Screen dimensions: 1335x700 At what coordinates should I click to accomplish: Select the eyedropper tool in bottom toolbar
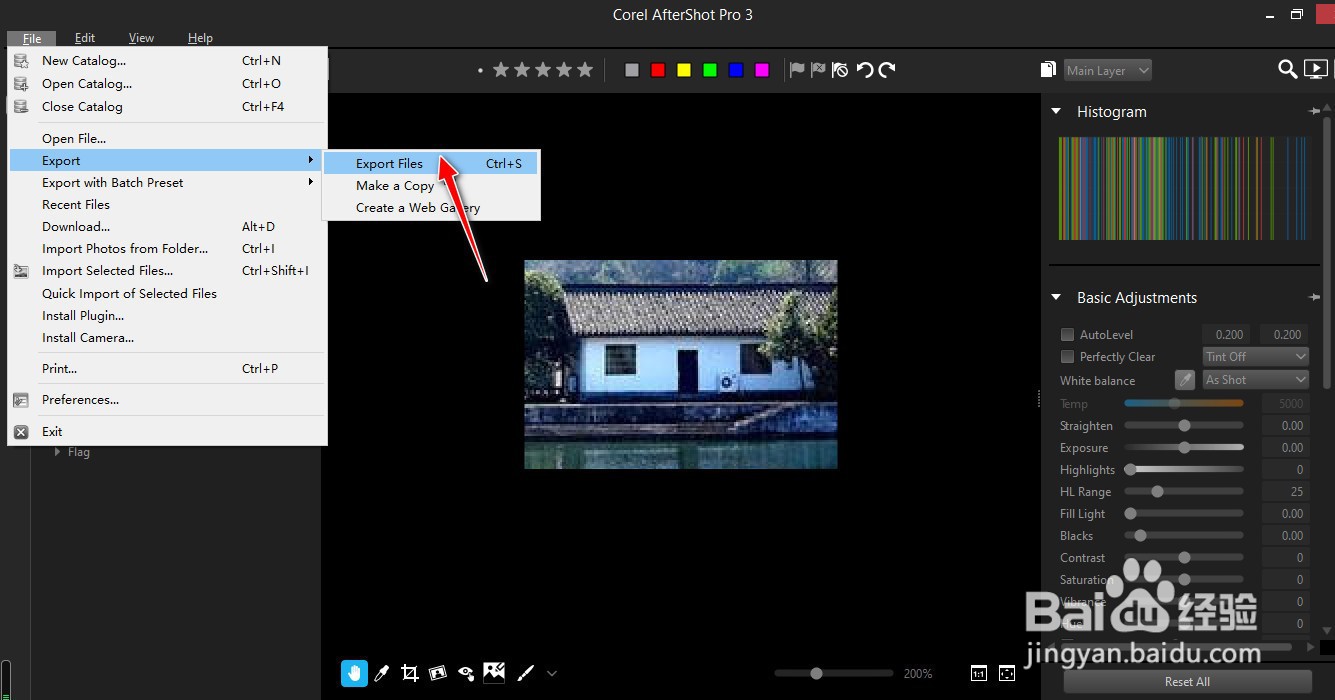tap(381, 673)
